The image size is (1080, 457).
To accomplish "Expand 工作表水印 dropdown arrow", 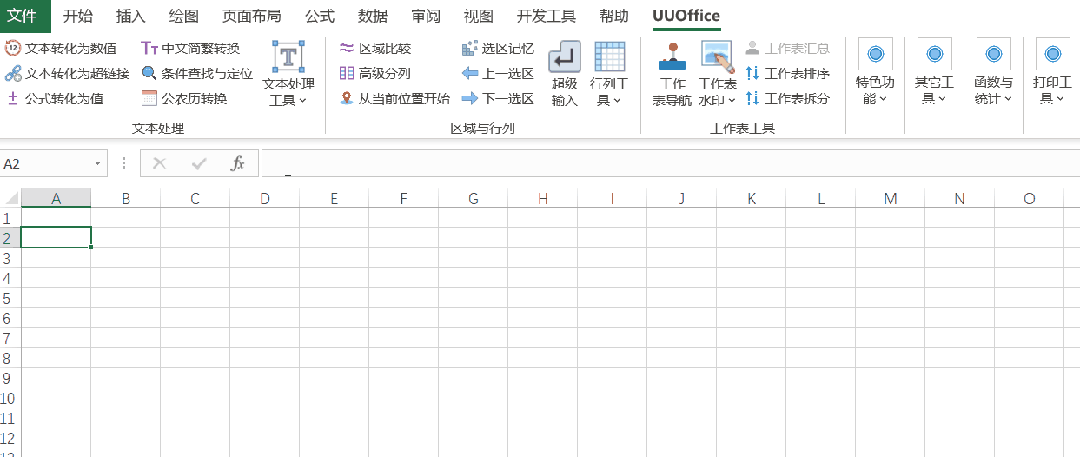I will [x=731, y=101].
